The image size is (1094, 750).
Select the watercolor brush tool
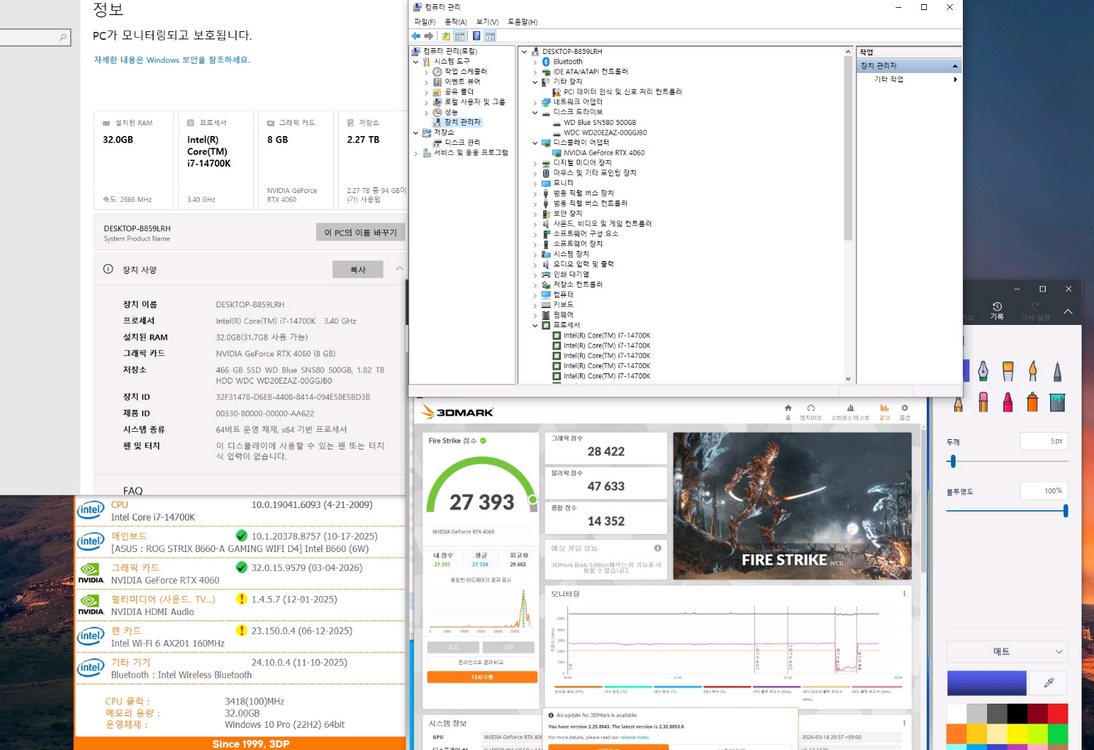click(x=1032, y=371)
